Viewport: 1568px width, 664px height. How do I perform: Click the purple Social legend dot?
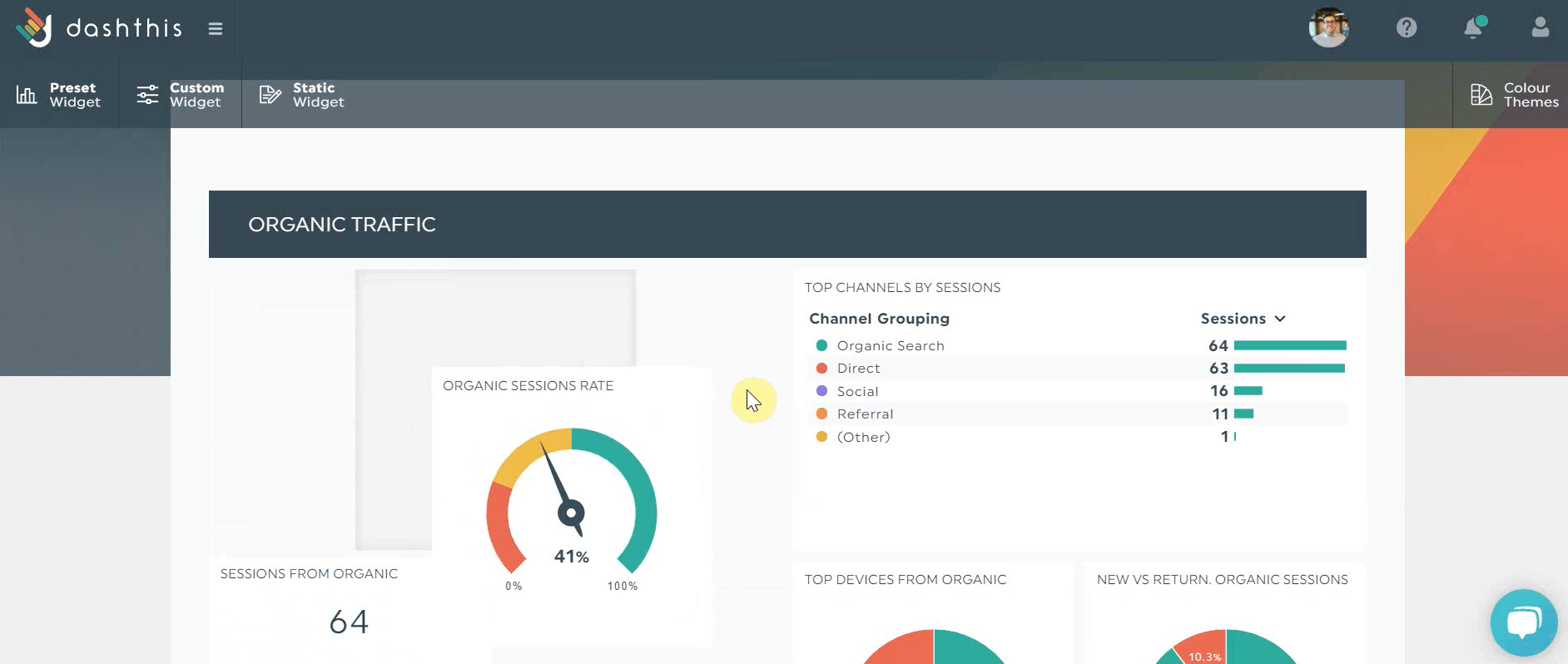point(821,390)
